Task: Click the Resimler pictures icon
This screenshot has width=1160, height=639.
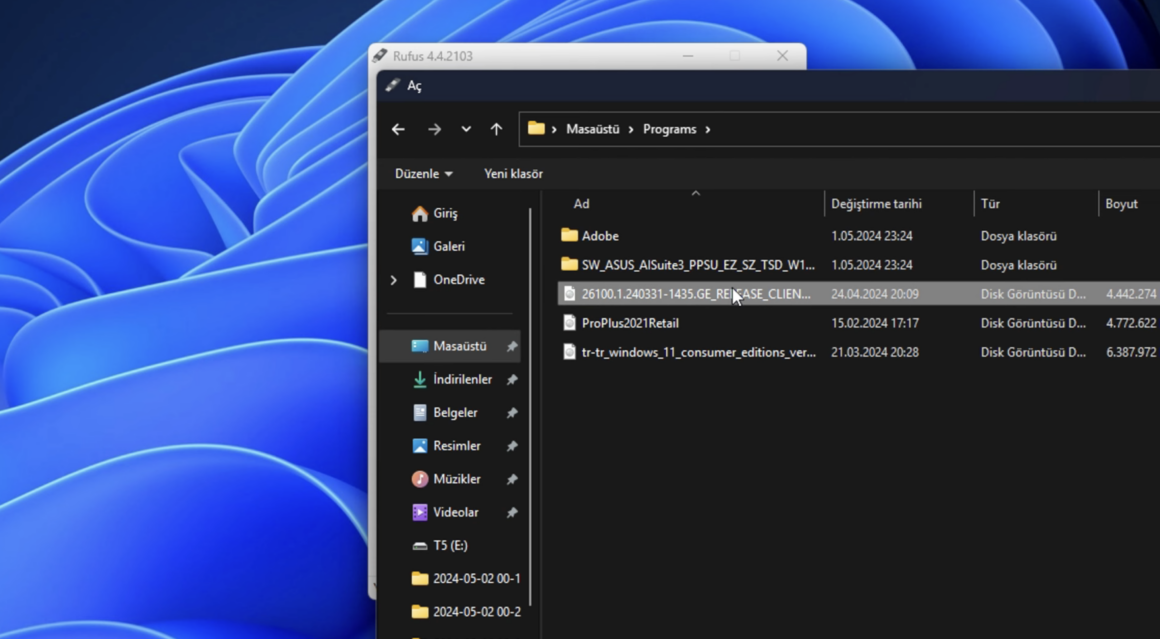Action: (419, 446)
